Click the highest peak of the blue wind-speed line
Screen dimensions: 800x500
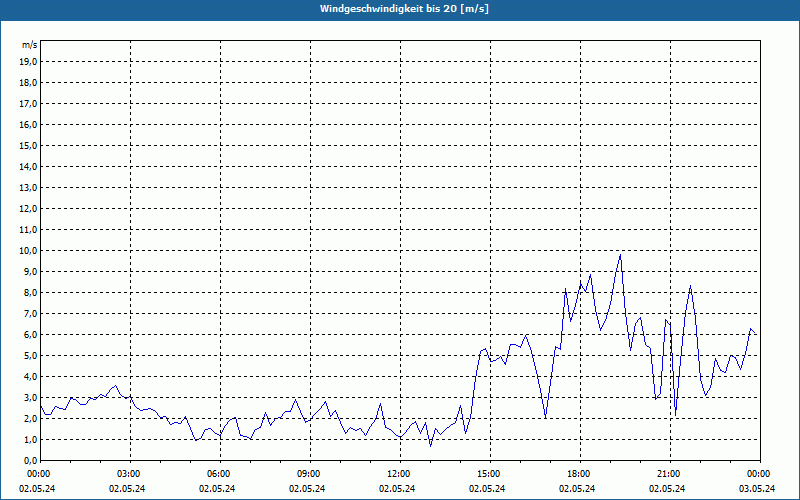click(620, 255)
